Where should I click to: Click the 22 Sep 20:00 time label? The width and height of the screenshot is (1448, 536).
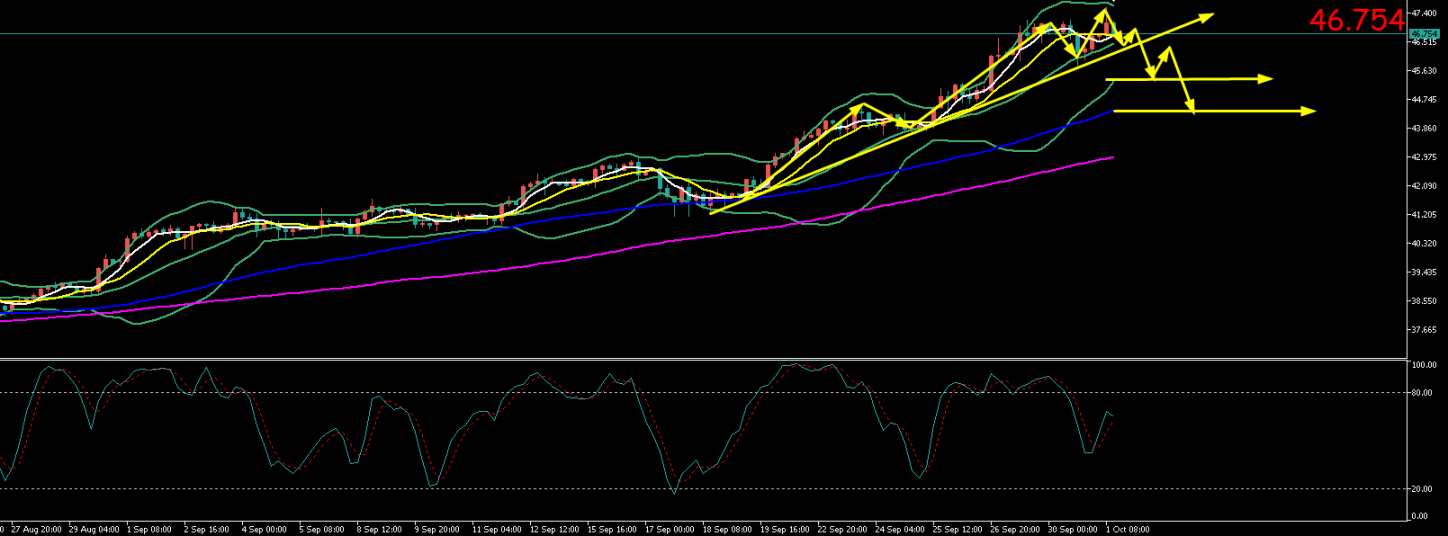pos(843,528)
